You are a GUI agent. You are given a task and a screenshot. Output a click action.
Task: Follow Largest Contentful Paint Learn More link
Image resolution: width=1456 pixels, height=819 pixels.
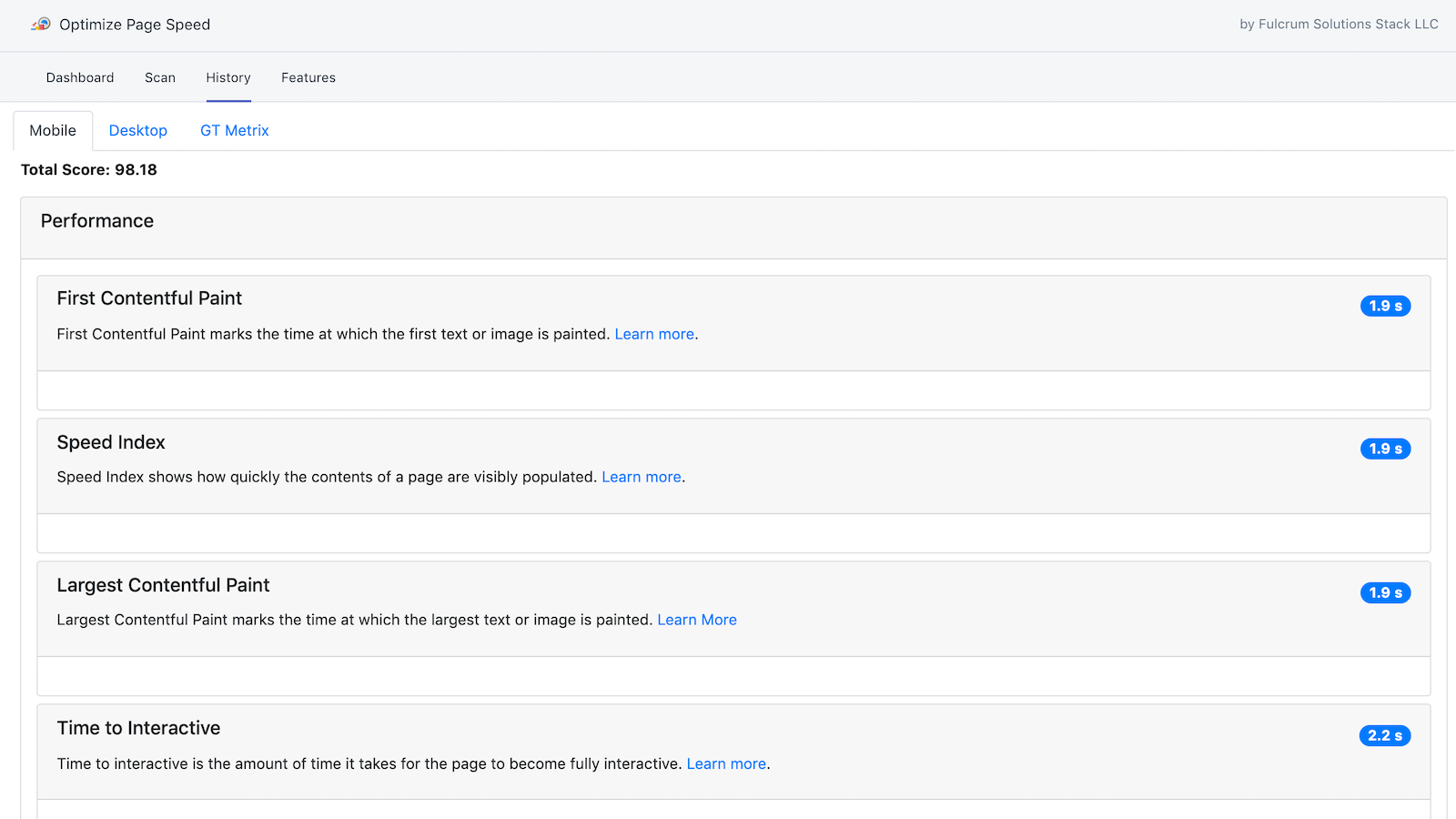pos(697,620)
